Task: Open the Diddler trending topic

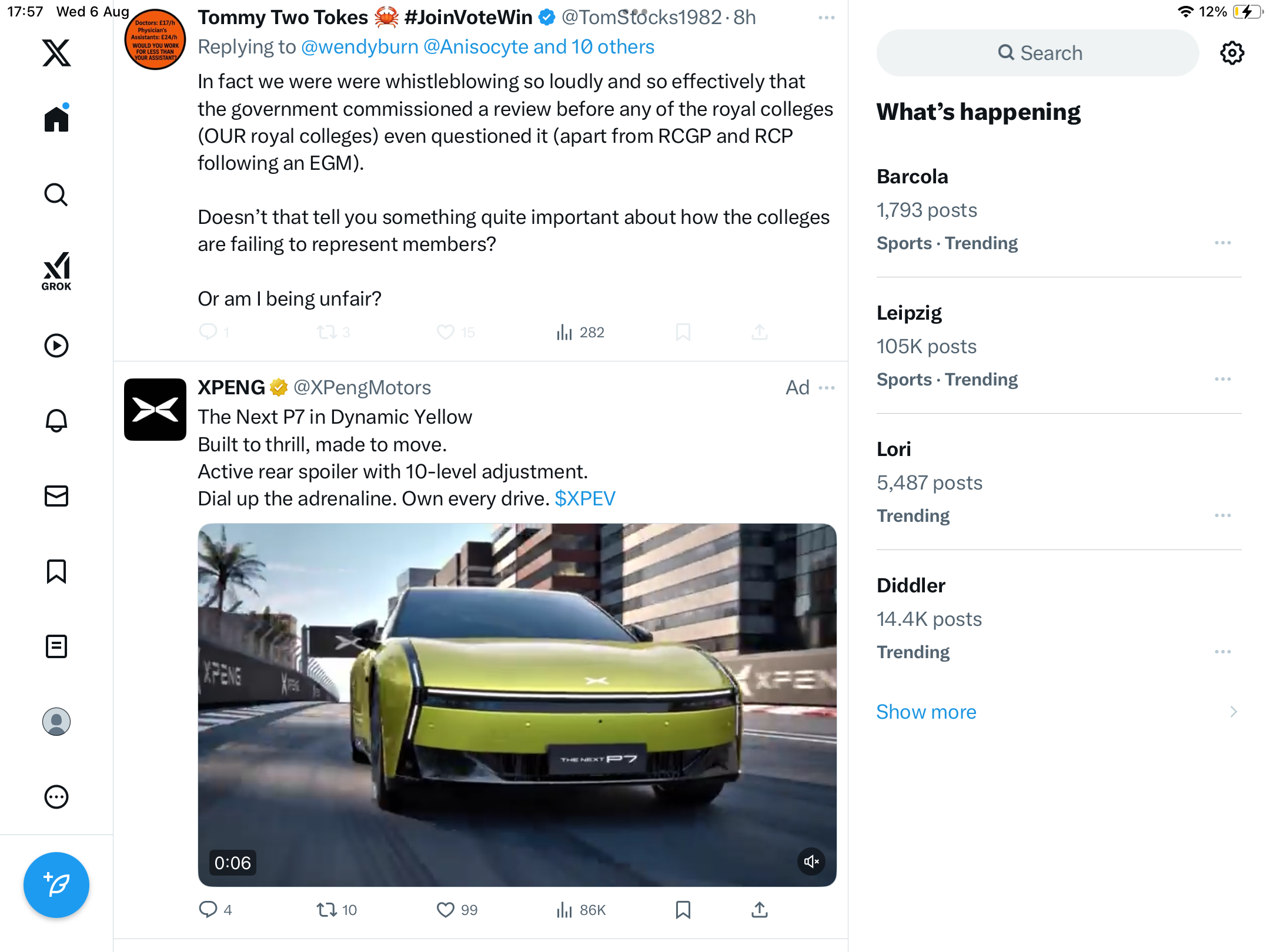Action: [1059, 618]
